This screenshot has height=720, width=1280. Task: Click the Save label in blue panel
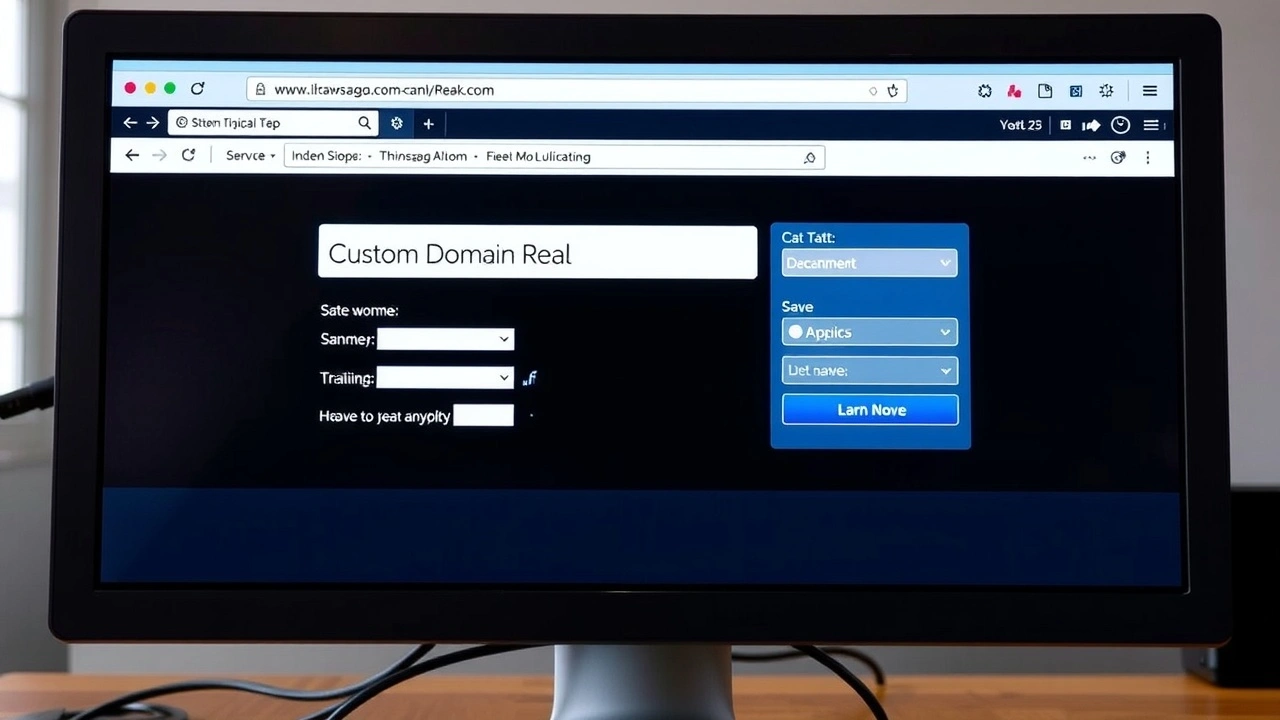point(797,307)
